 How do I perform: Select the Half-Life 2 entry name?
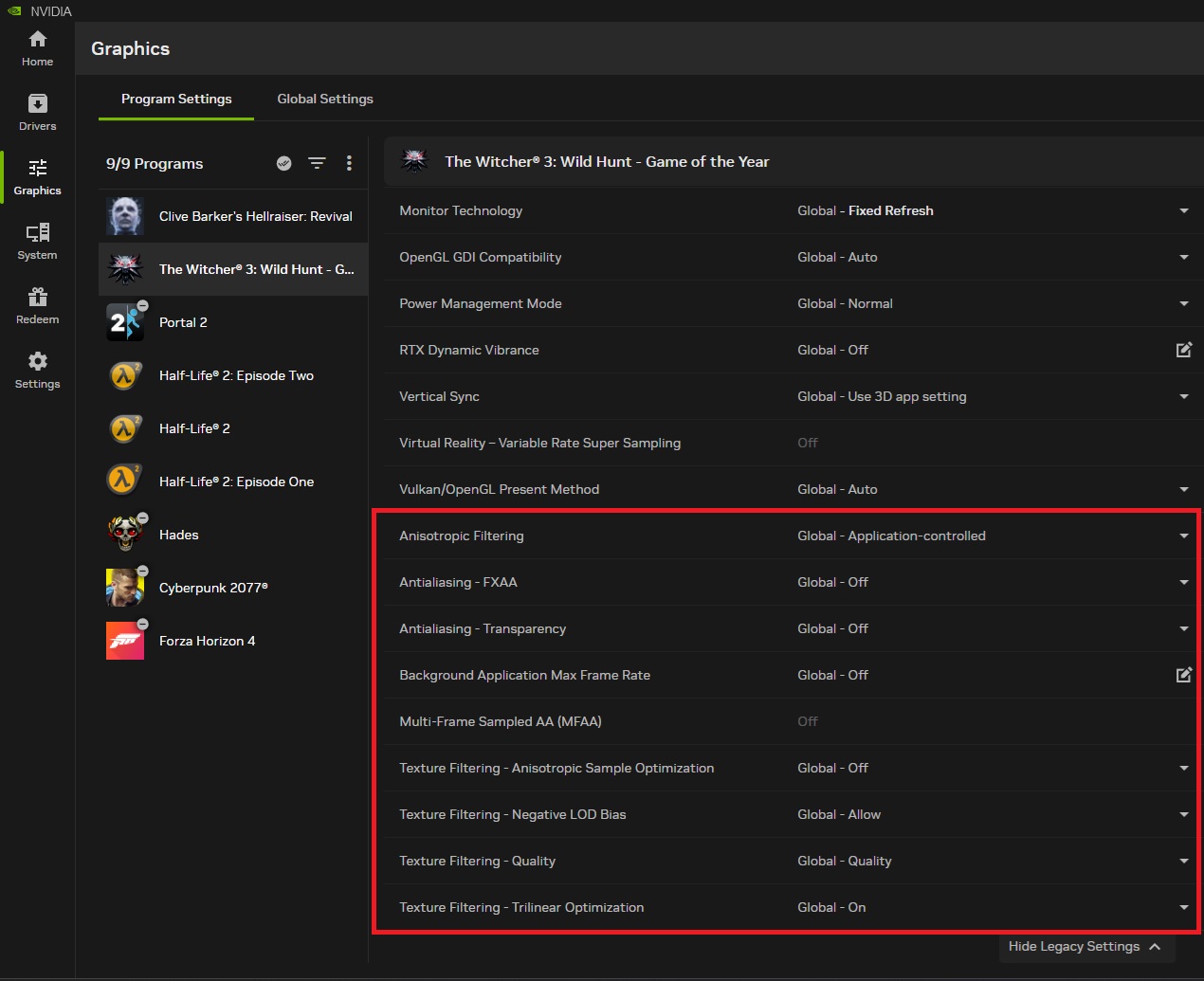tap(194, 428)
